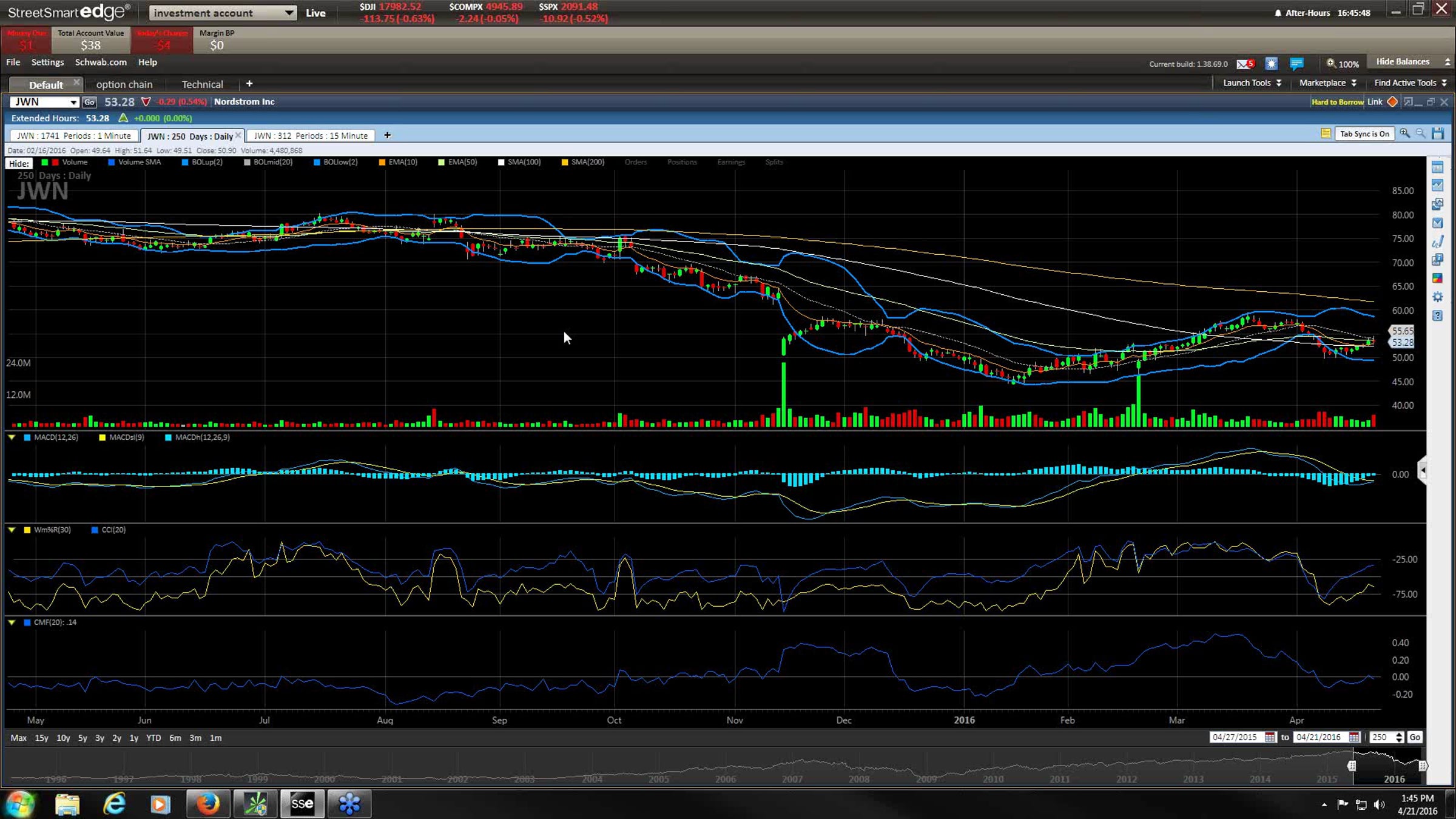Switch to the option chain tab
Viewport: 1456px width, 819px height.
pyautogui.click(x=124, y=84)
